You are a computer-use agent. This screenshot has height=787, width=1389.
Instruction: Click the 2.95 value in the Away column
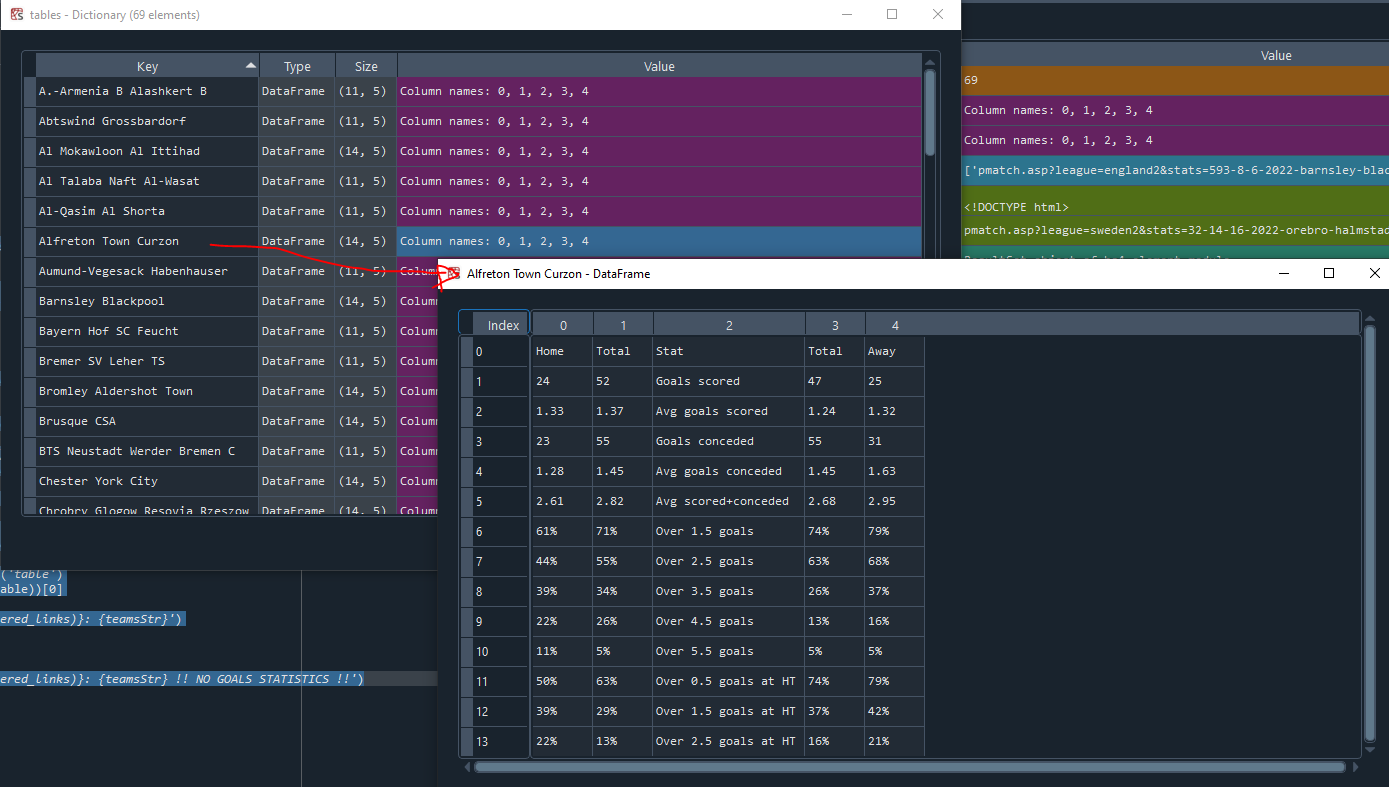pos(895,501)
